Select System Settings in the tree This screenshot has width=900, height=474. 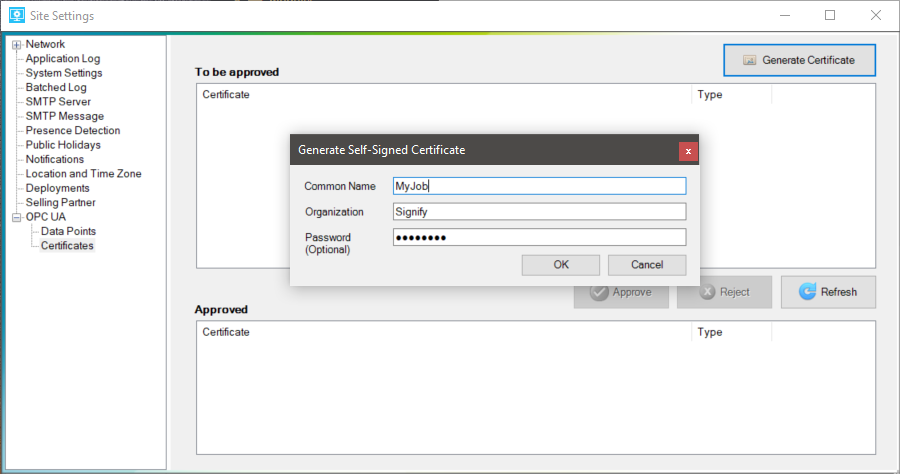point(64,73)
